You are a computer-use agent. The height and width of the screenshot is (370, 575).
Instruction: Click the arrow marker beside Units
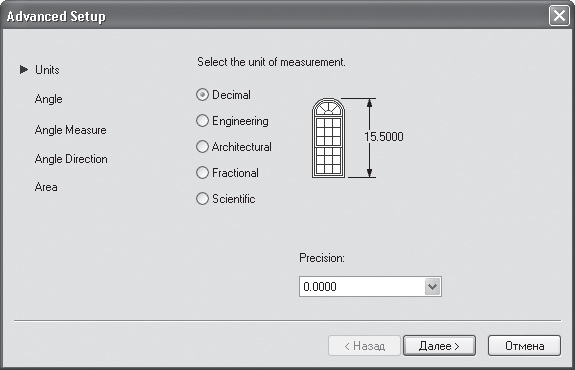[x=24, y=69]
